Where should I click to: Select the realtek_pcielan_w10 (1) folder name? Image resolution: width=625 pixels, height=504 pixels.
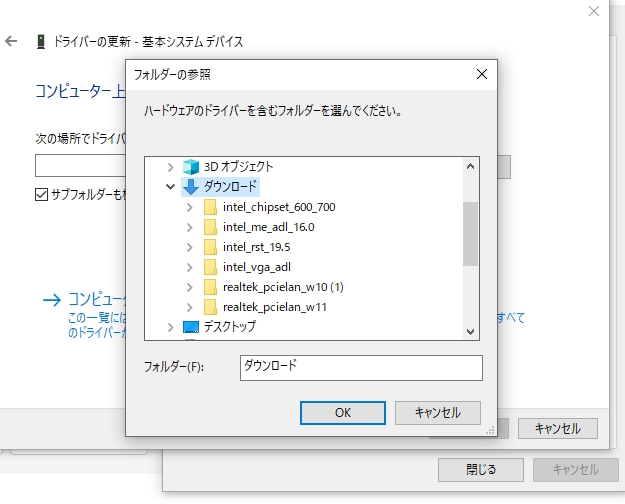coord(283,287)
